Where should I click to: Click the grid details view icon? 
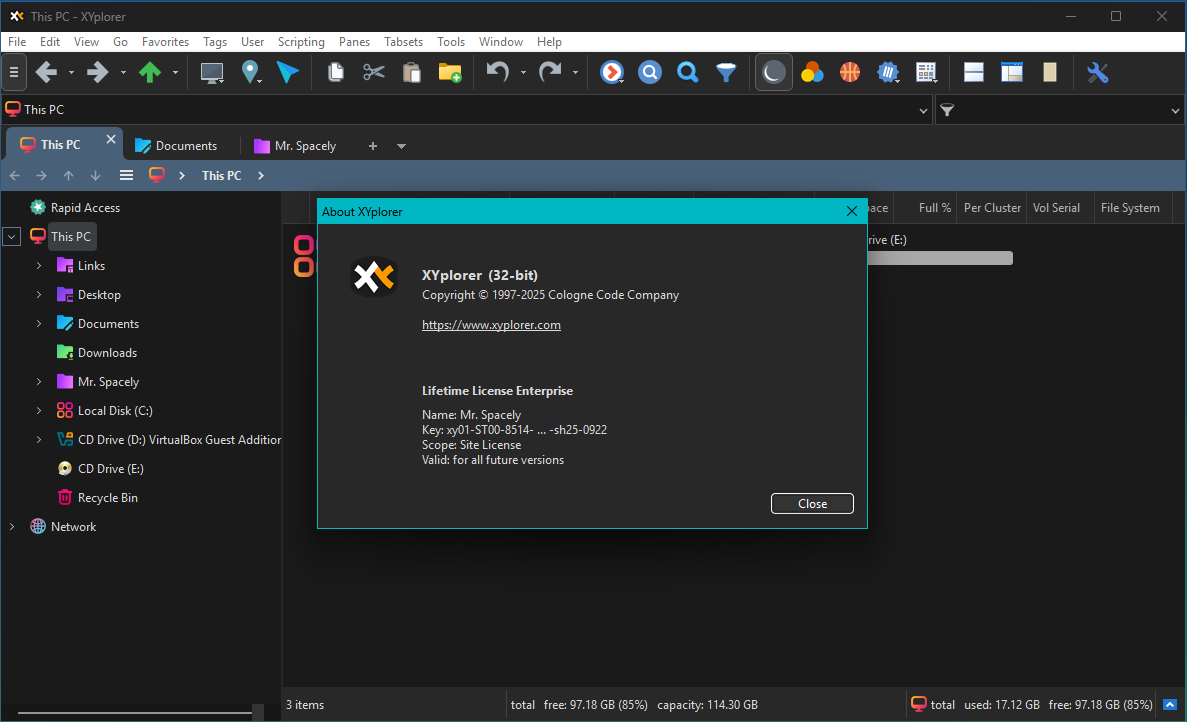pyautogui.click(x=926, y=73)
